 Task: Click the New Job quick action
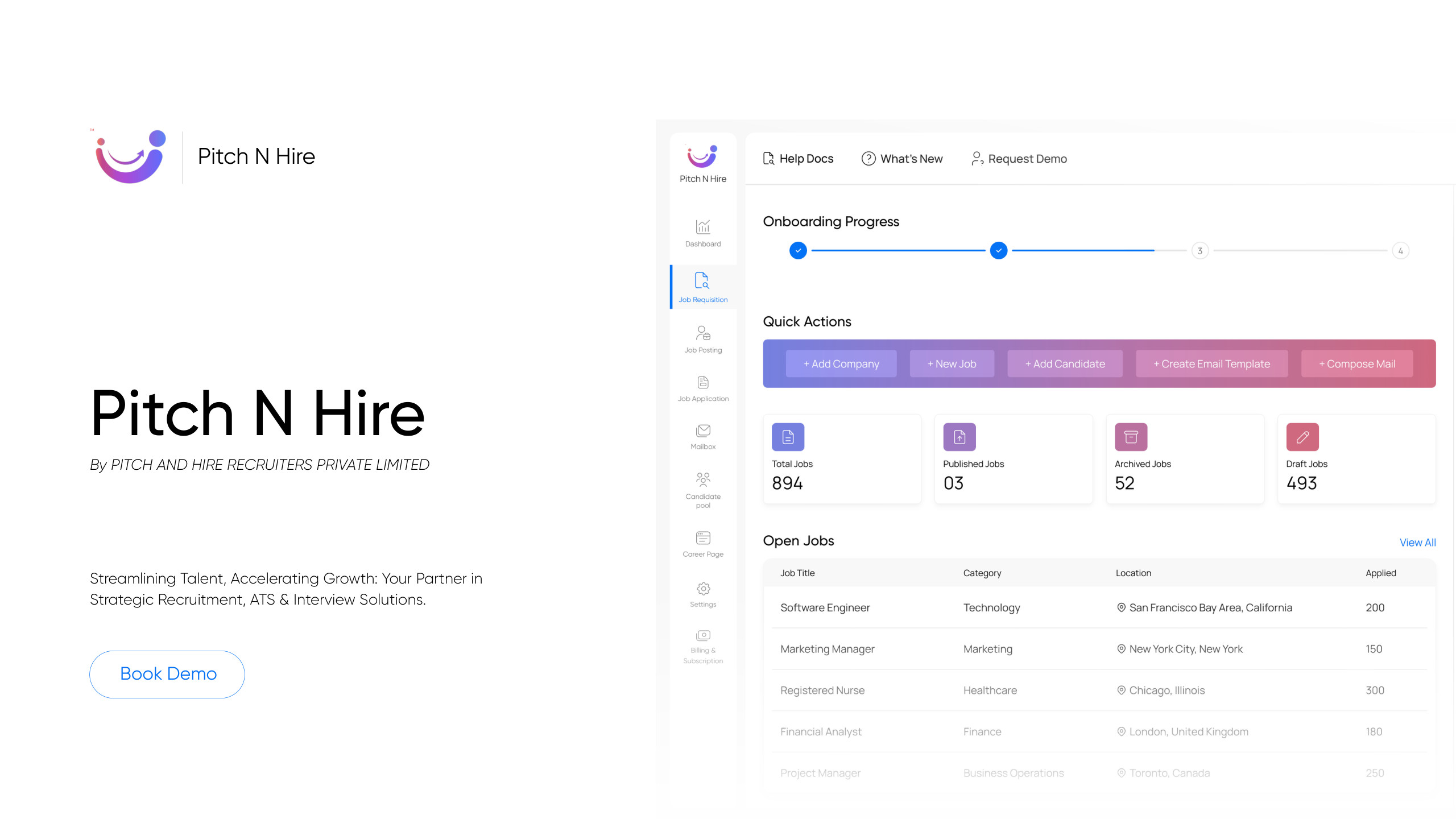[952, 363]
